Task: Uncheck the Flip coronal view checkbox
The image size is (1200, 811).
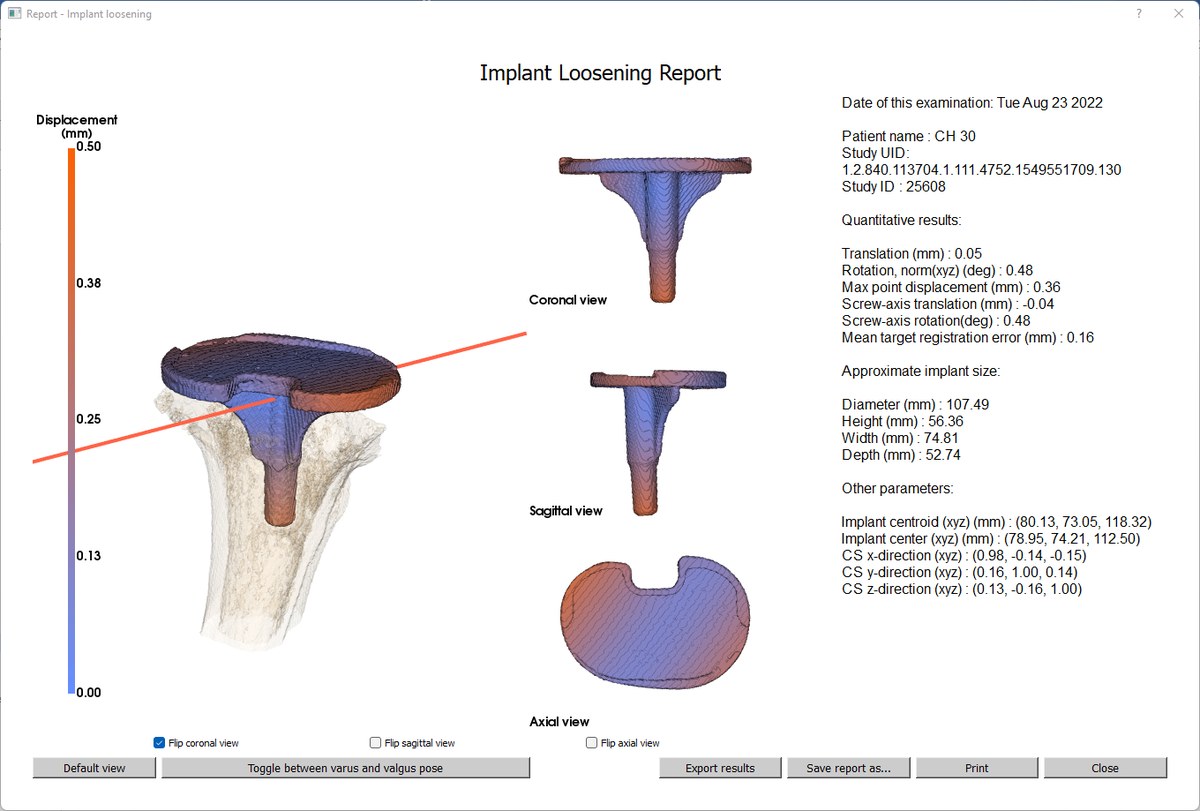Action: (159, 743)
